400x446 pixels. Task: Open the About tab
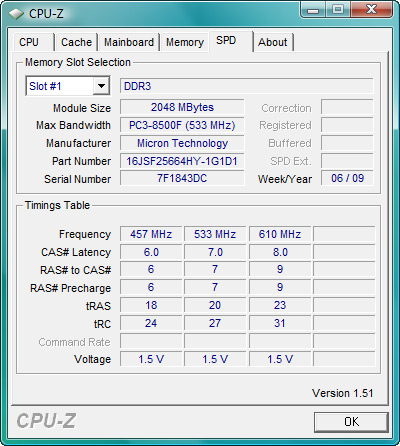point(273,42)
